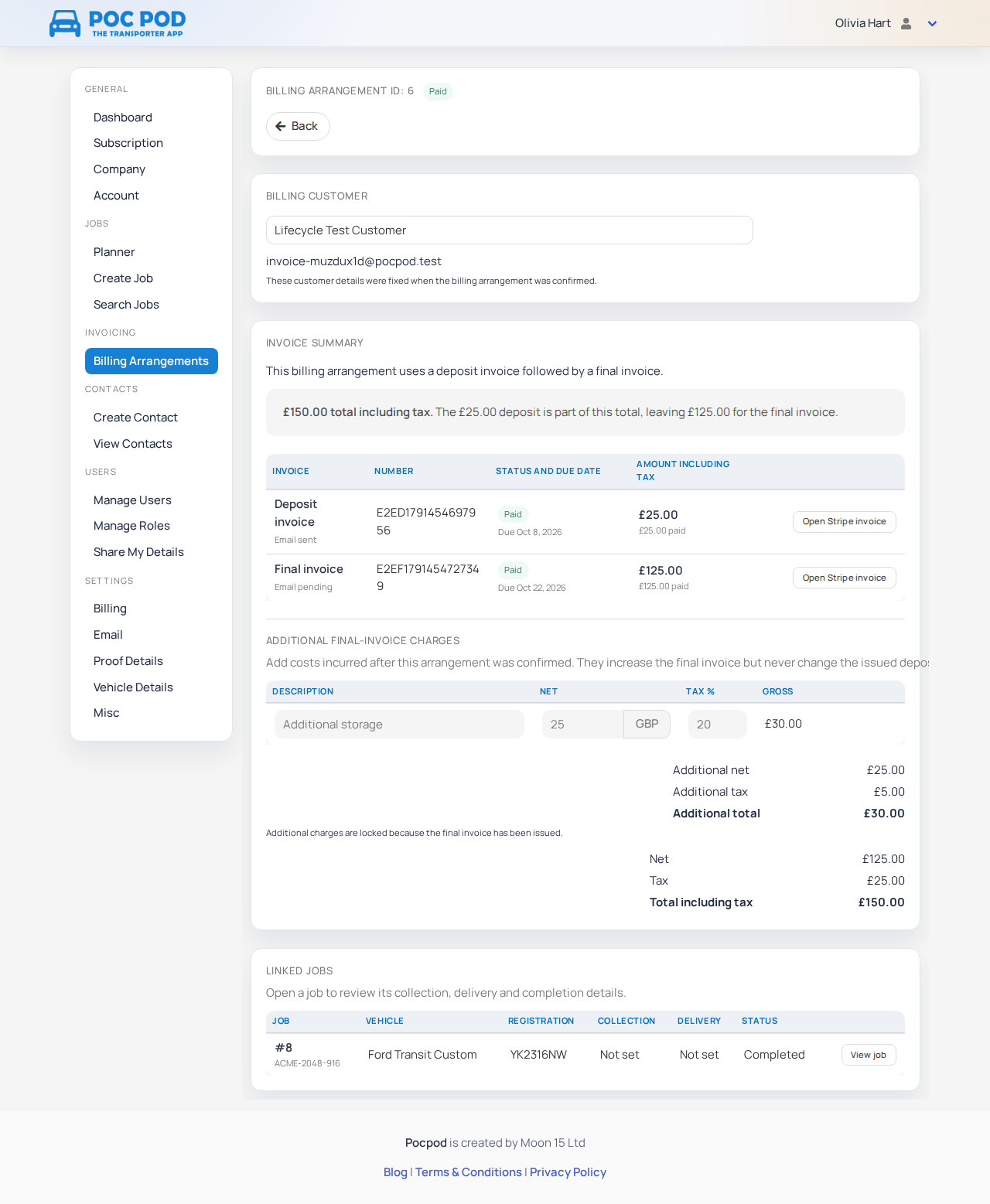Open Terms & Conditions link
This screenshot has height=1204, width=990.
click(x=469, y=1172)
